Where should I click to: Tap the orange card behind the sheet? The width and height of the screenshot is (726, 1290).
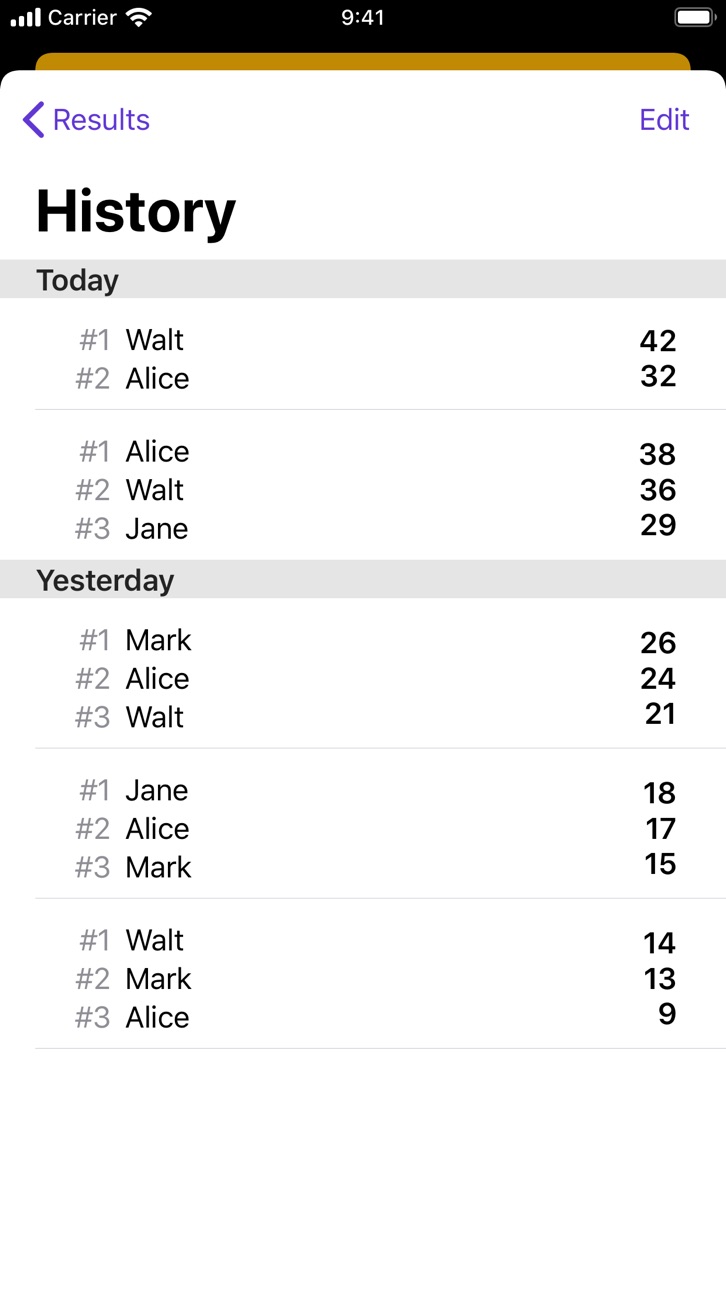click(x=363, y=61)
